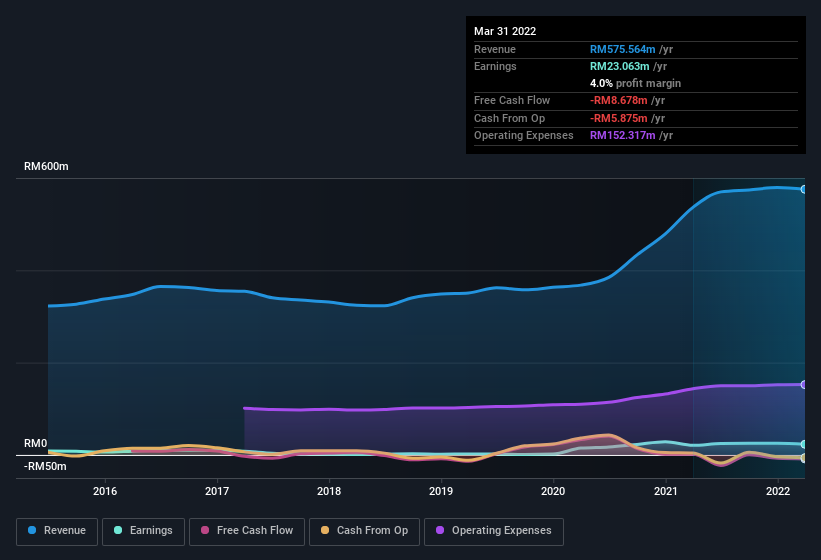Click the Operating Expenses tooltip label
This screenshot has width=821, height=560.
point(524,136)
